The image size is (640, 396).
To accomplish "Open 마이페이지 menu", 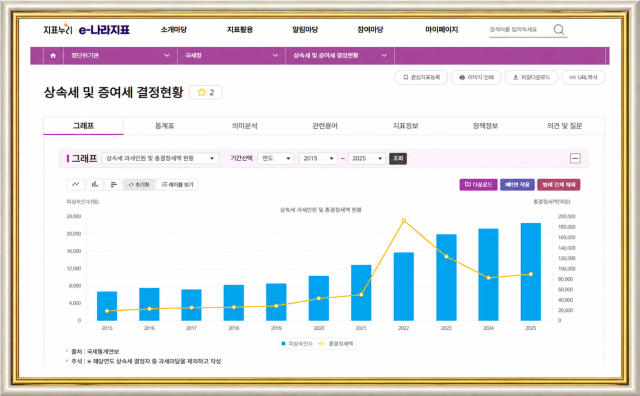I will click(x=442, y=29).
